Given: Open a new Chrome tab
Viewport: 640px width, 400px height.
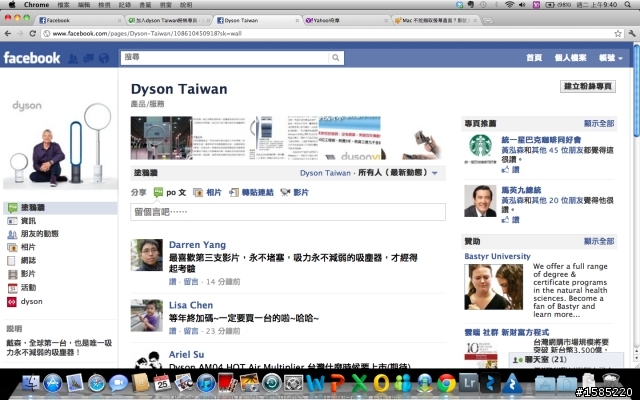Looking at the screenshot, I should pos(488,20).
